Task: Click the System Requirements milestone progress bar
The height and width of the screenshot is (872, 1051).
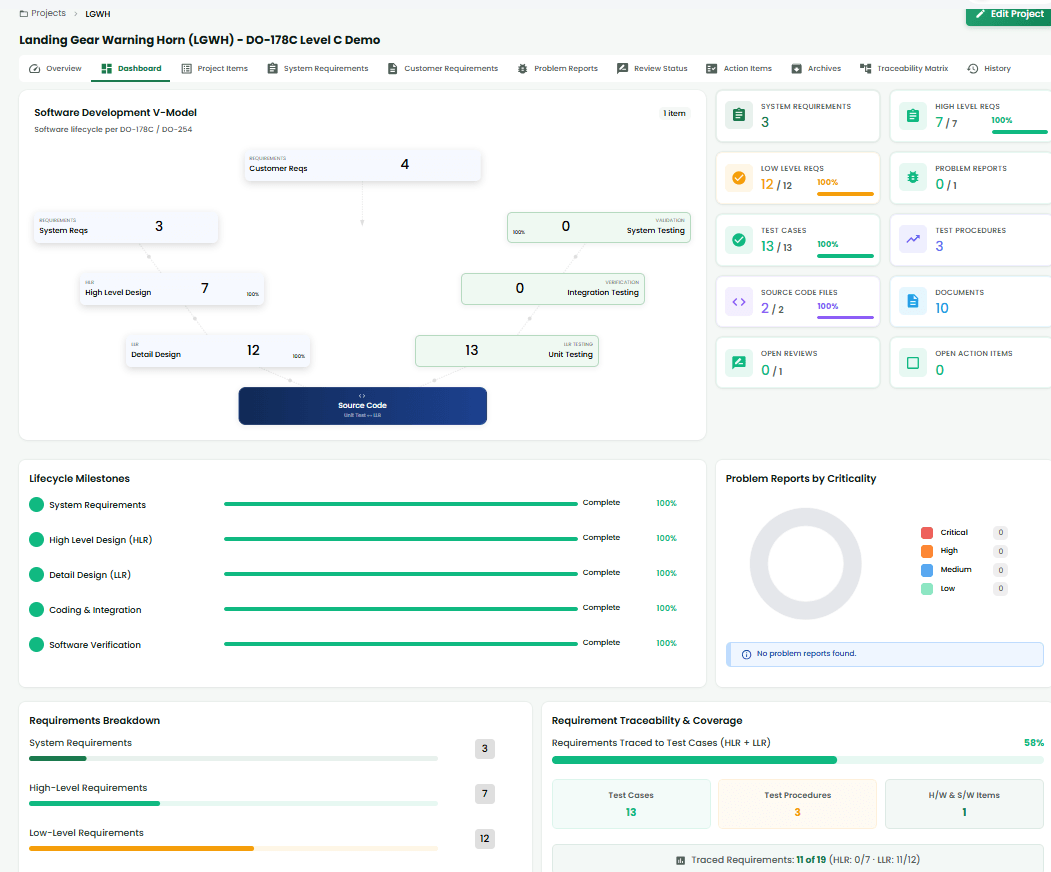Action: (x=401, y=503)
